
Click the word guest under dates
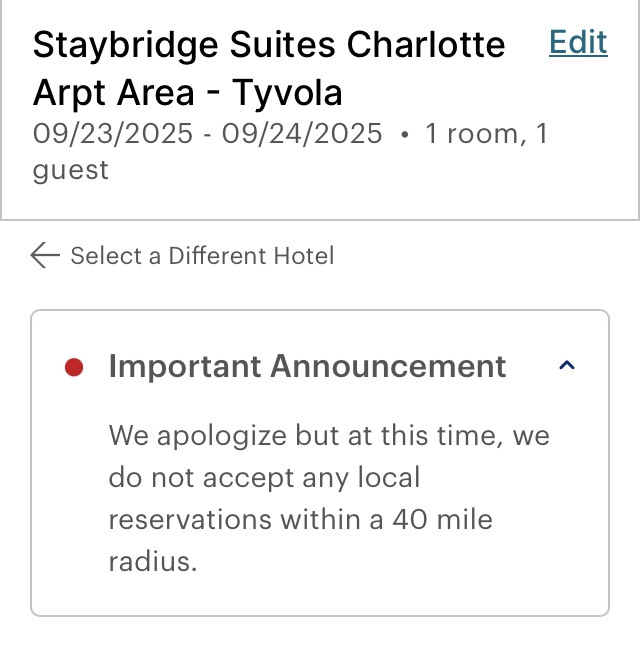click(71, 170)
